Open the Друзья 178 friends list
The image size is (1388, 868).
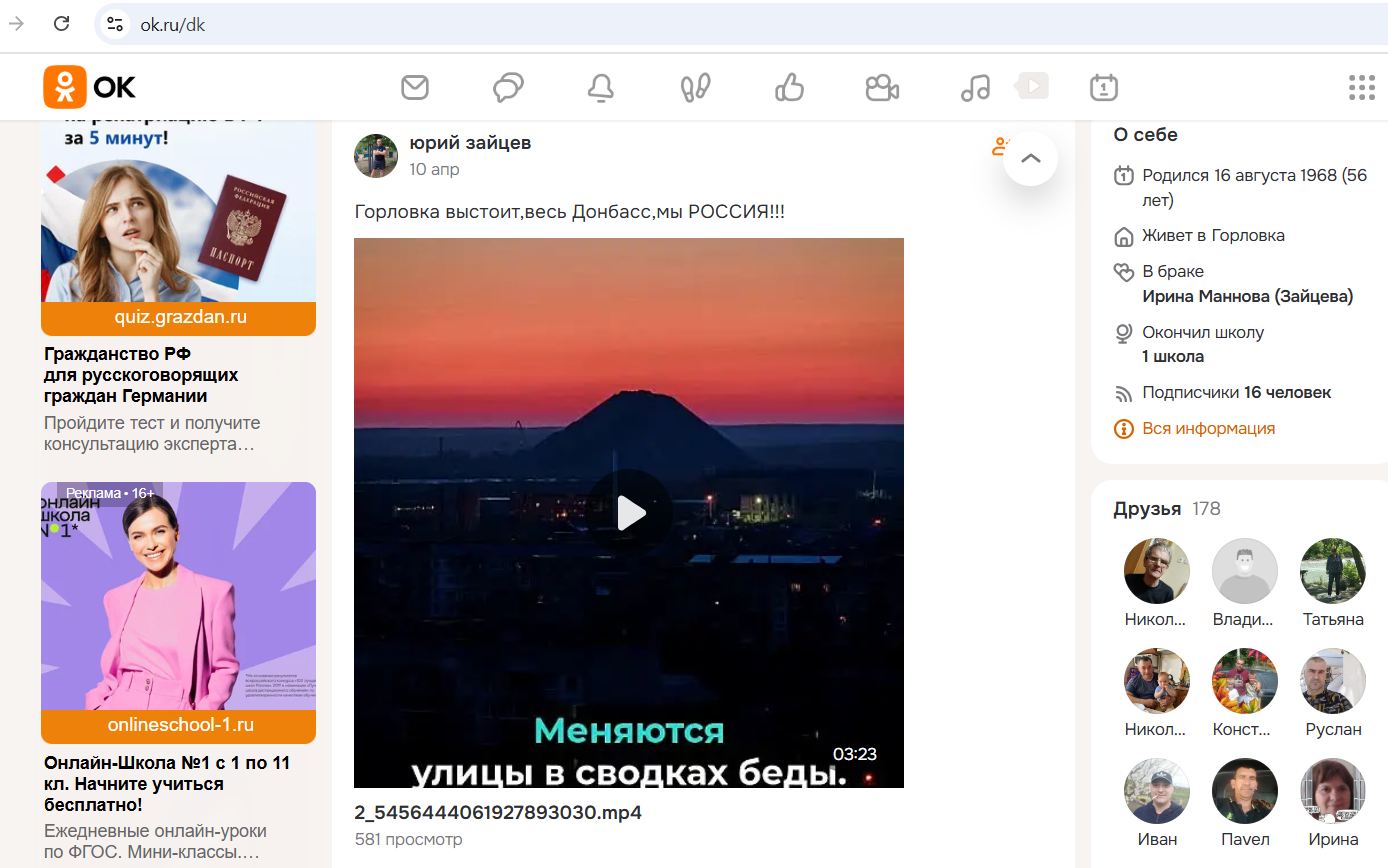[x=1167, y=508]
